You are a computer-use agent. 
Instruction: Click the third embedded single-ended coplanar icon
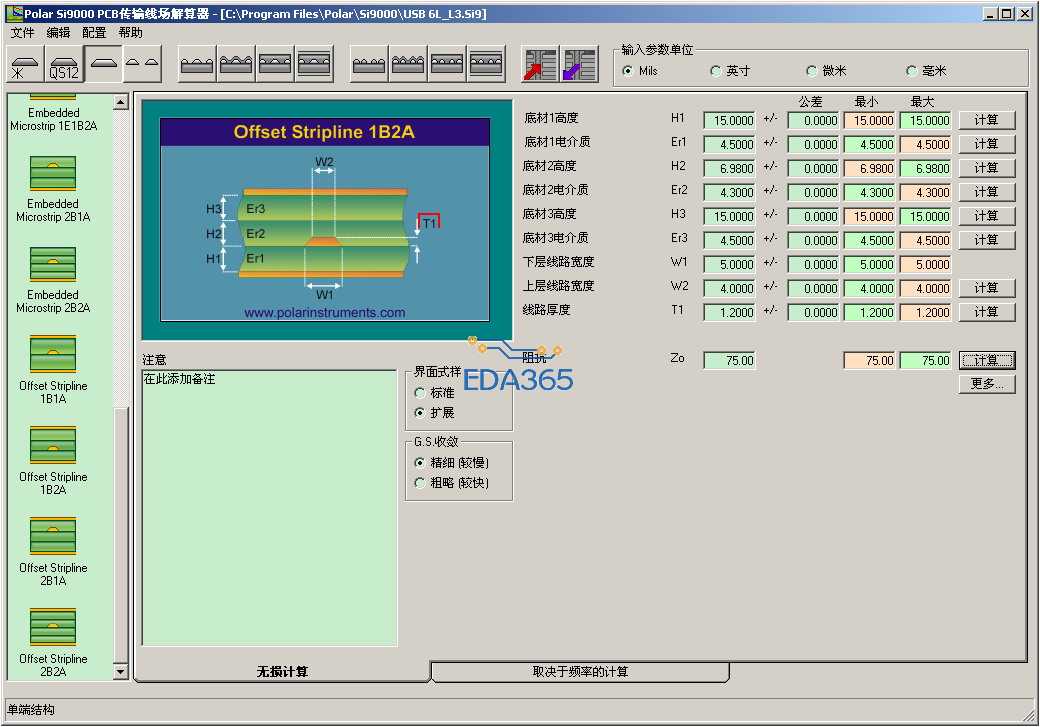(275, 64)
